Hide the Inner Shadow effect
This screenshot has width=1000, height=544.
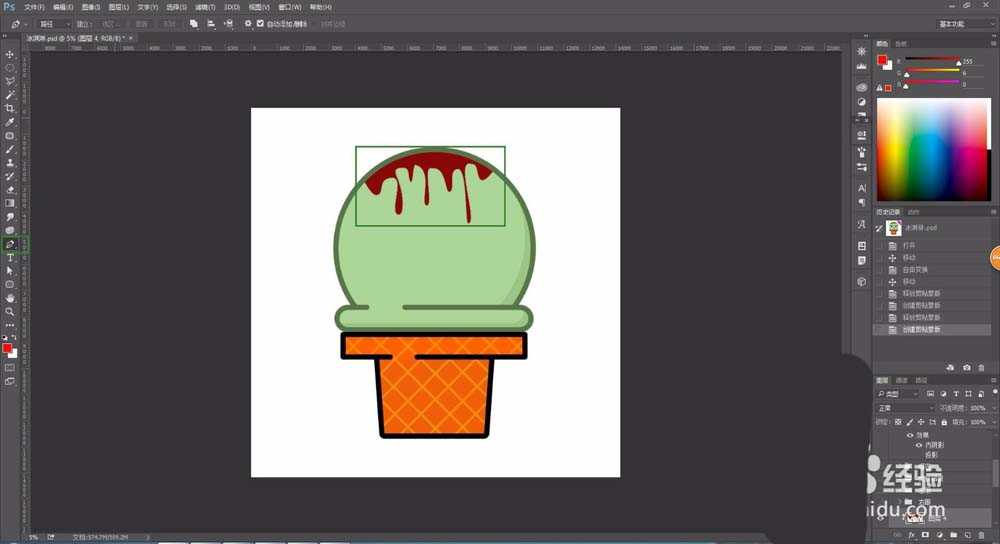(918, 445)
